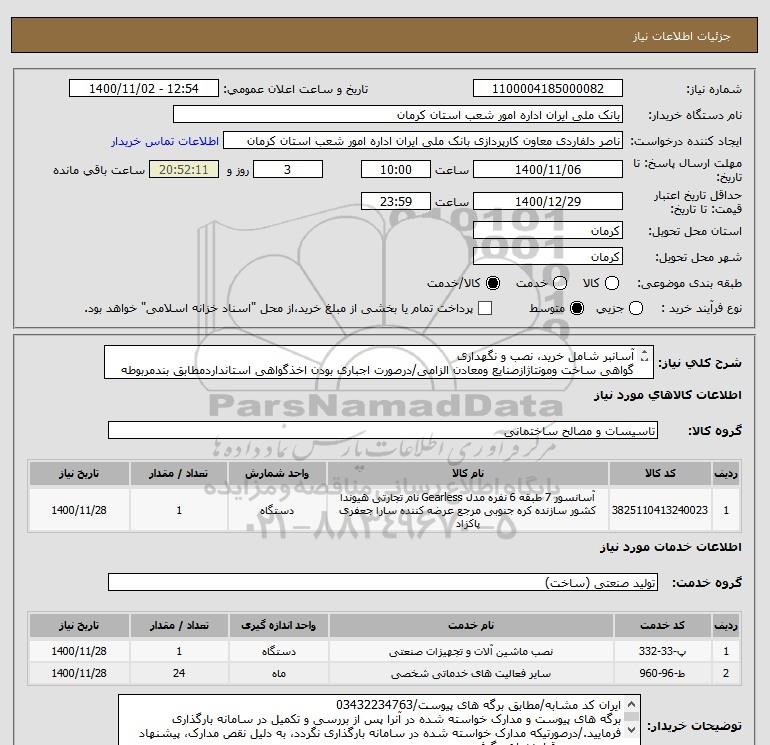Click the remaining days field showing 3
This screenshot has height=745, width=770.
288,169
